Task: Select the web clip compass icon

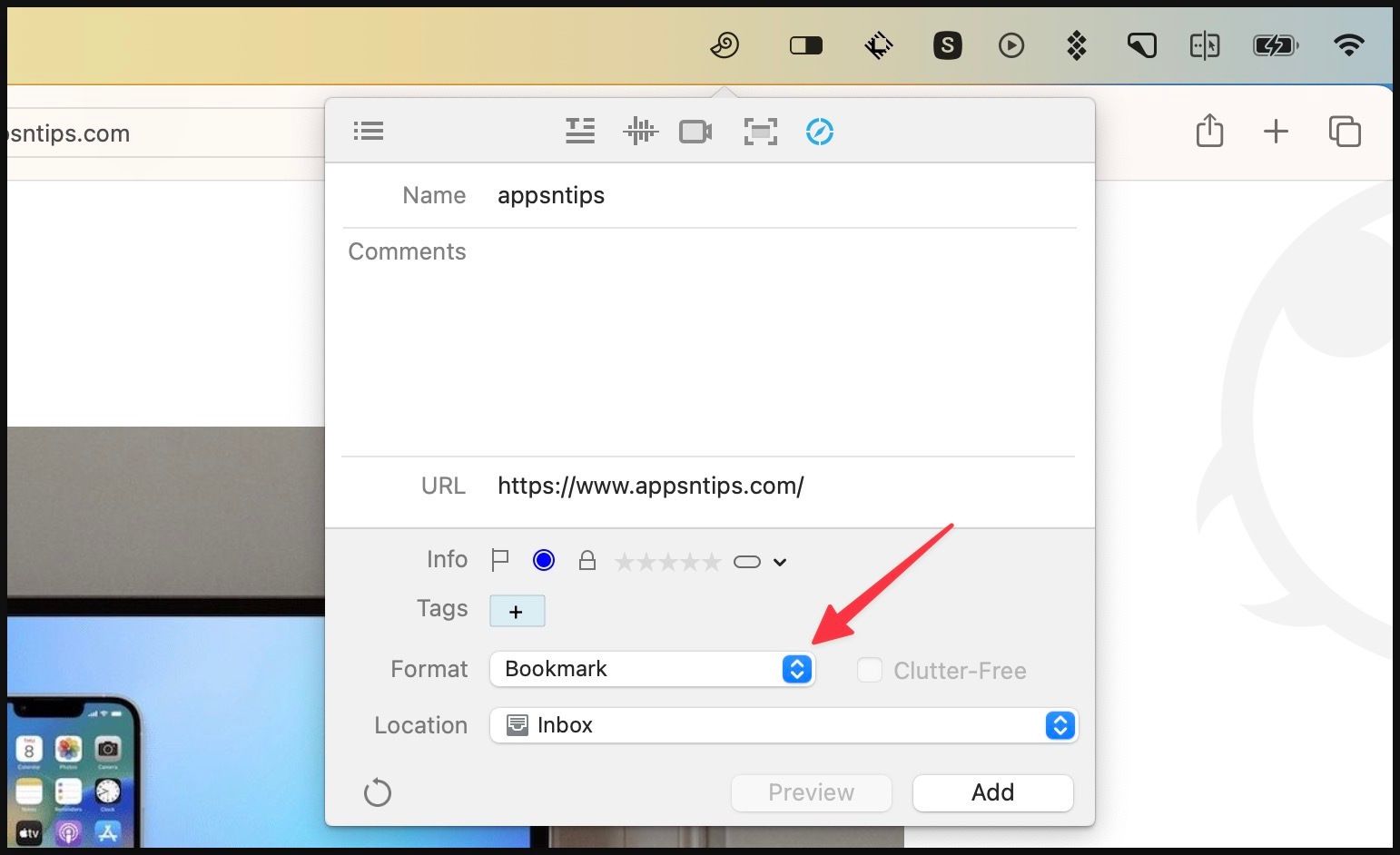Action: [x=819, y=132]
